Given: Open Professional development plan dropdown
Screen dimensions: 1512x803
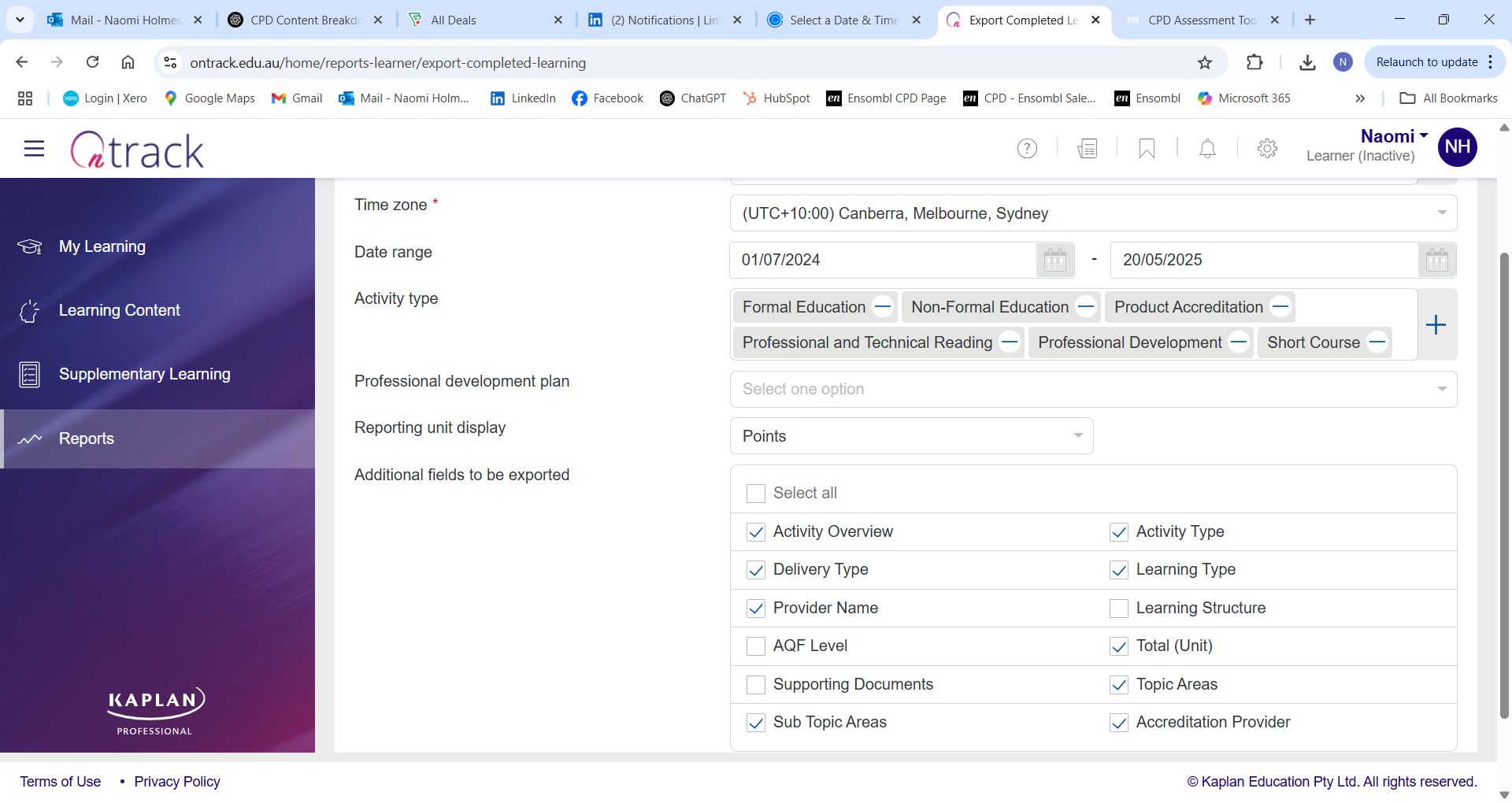Looking at the screenshot, I should coord(1093,389).
